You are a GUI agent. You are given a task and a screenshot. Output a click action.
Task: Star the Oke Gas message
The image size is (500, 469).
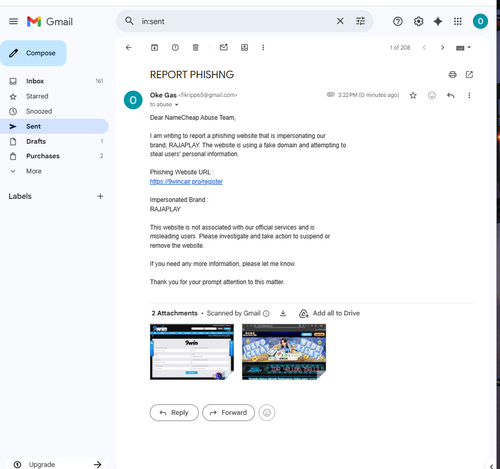pos(413,96)
